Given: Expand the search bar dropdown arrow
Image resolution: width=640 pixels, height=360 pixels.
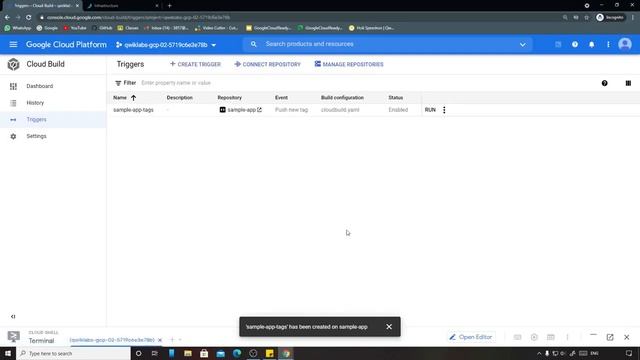Looking at the screenshot, I should tap(522, 44).
